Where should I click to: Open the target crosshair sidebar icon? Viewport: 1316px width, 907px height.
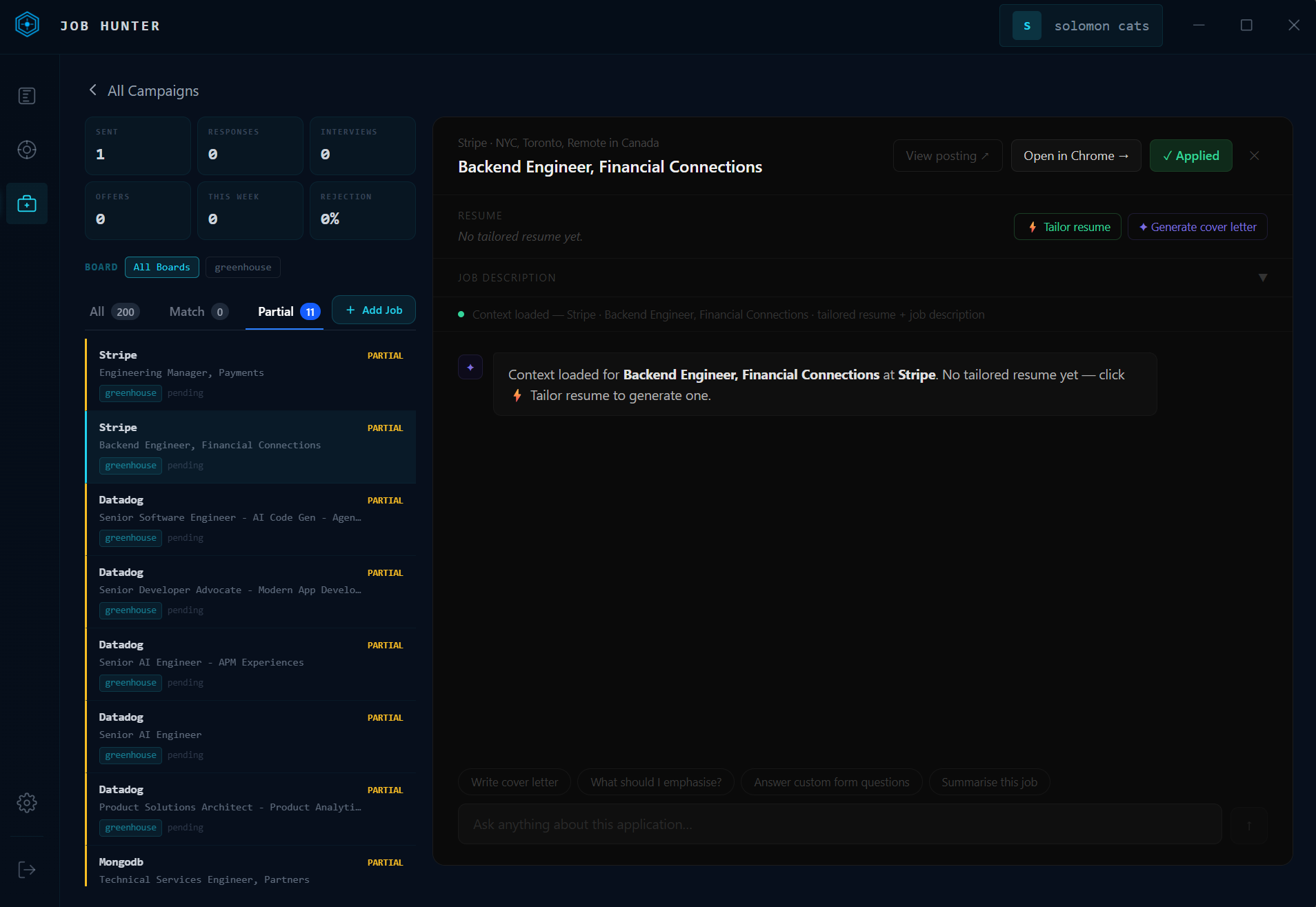(27, 150)
